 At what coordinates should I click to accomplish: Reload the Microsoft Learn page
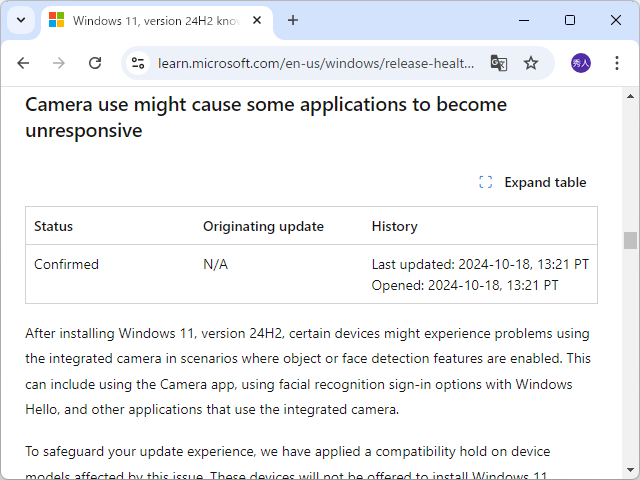[95, 63]
